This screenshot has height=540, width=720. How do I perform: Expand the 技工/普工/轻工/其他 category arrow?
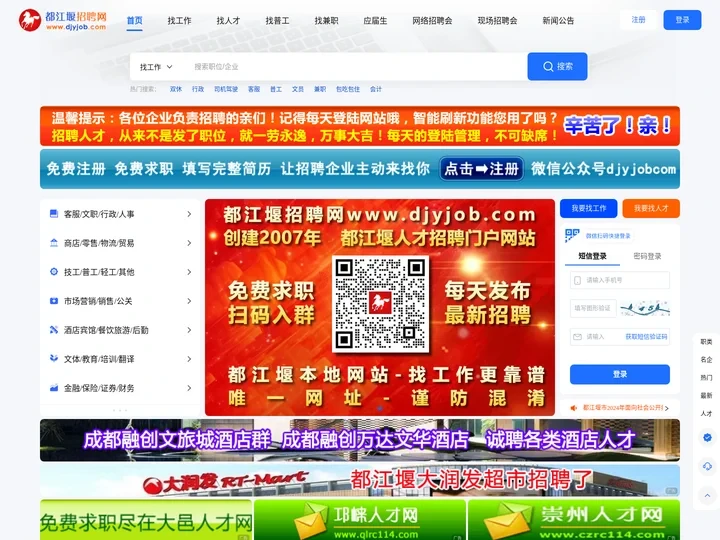[189, 272]
